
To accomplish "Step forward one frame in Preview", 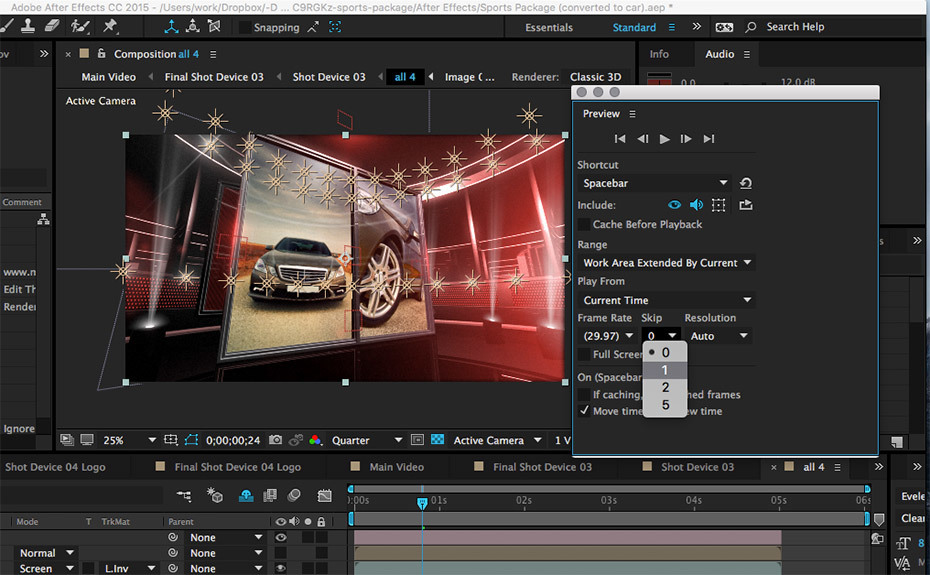I will click(x=686, y=139).
